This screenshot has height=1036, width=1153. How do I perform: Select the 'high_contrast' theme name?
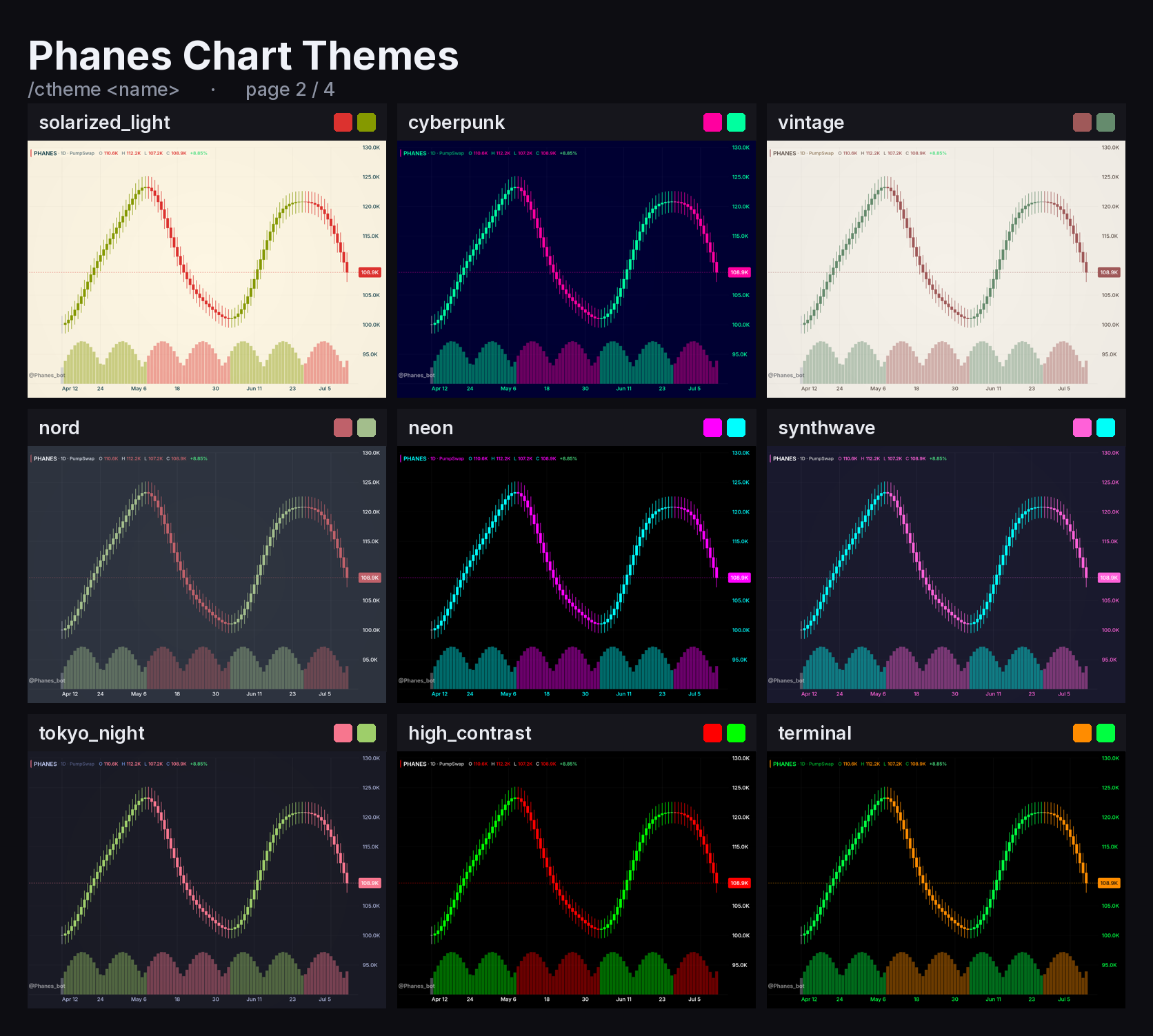point(470,733)
